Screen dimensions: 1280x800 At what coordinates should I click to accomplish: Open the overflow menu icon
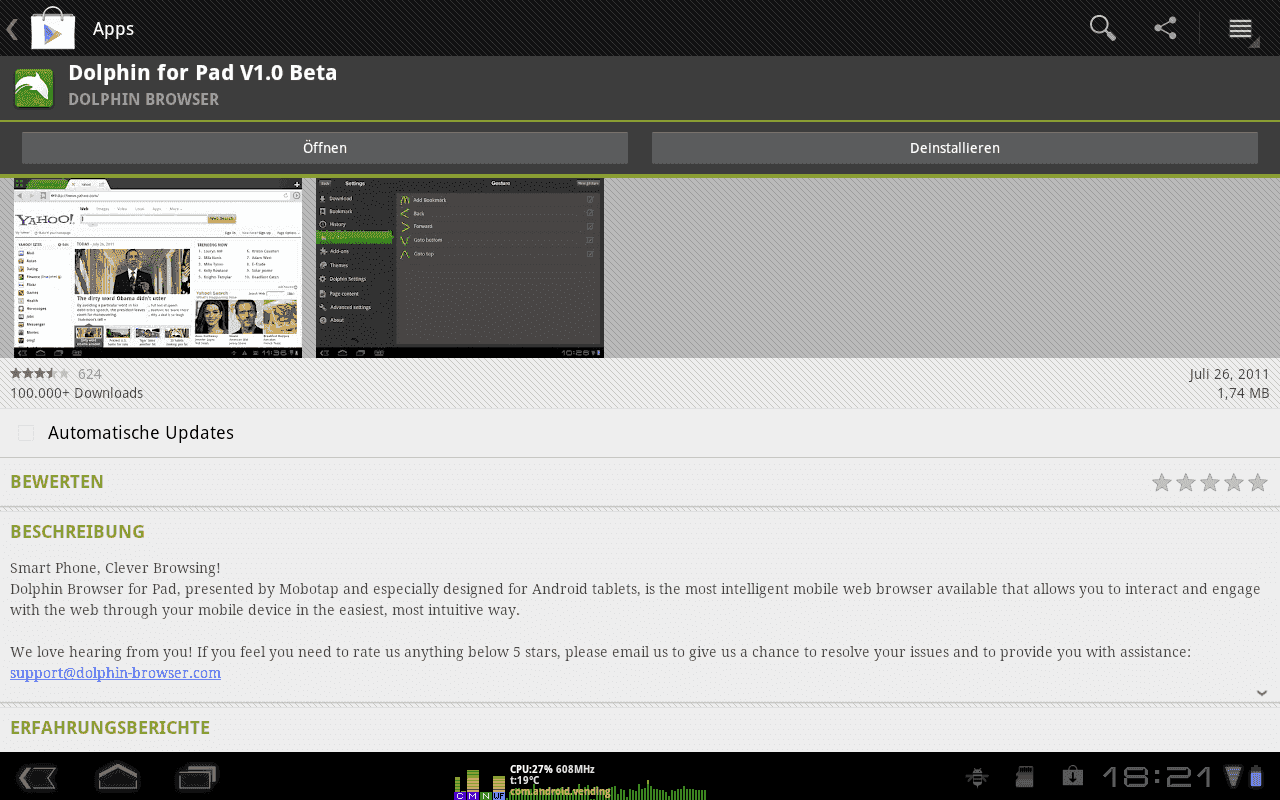coord(1241,29)
